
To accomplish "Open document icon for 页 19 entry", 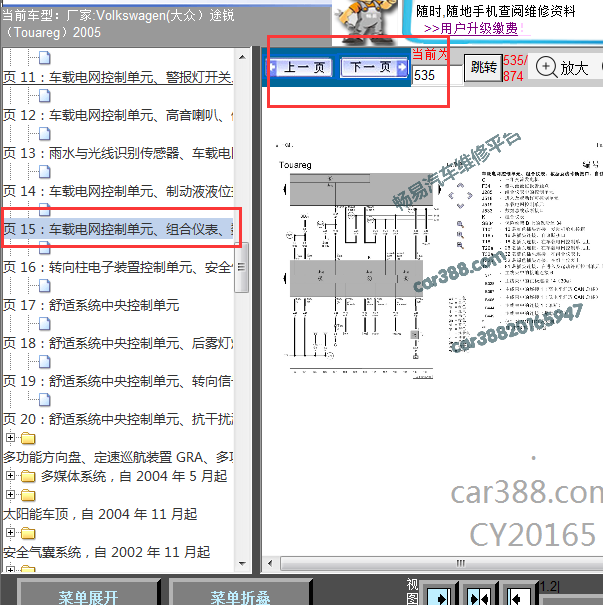I will pyautogui.click(x=45, y=362).
